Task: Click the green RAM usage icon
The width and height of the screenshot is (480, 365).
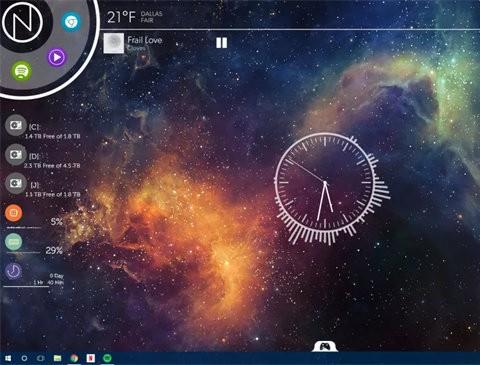Action: point(14,242)
